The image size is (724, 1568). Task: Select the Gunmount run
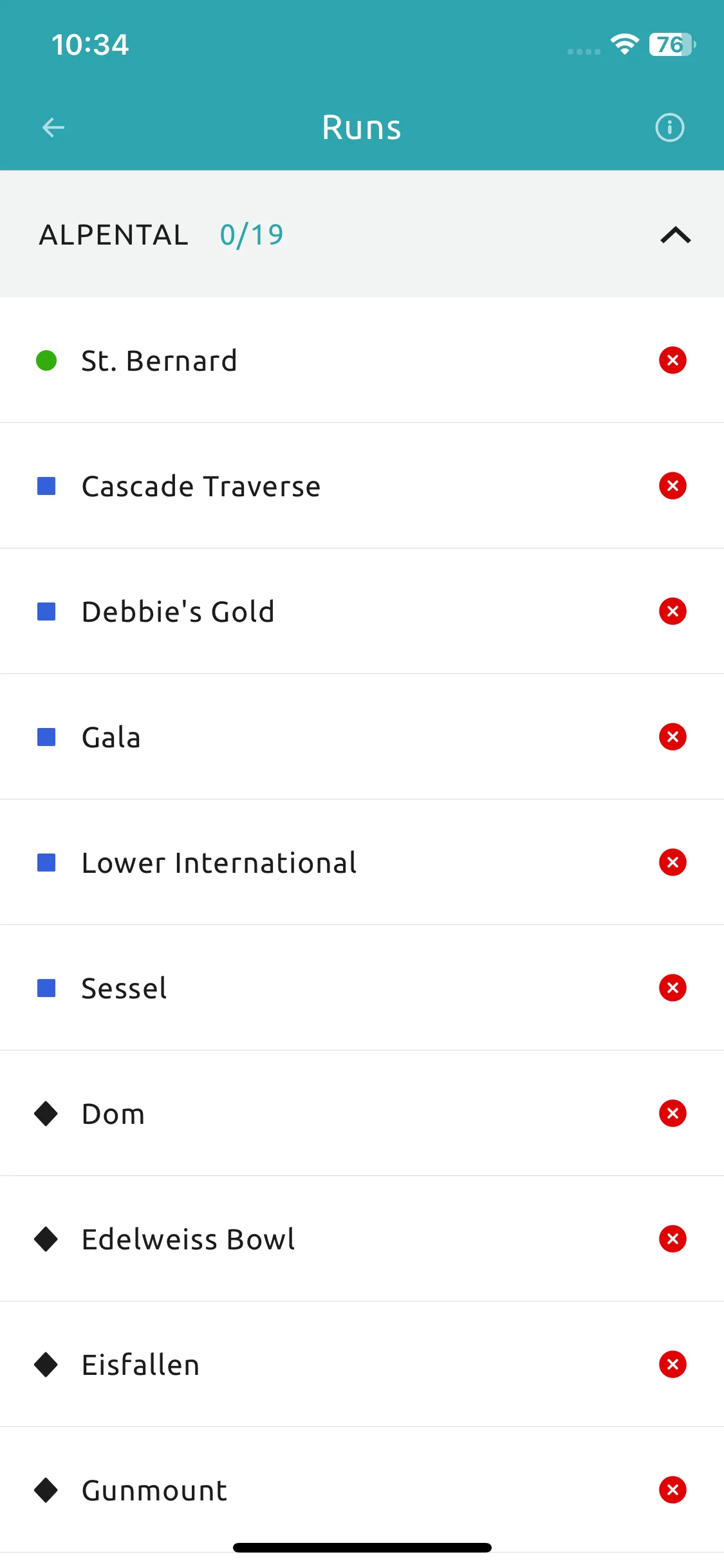tap(362, 1489)
